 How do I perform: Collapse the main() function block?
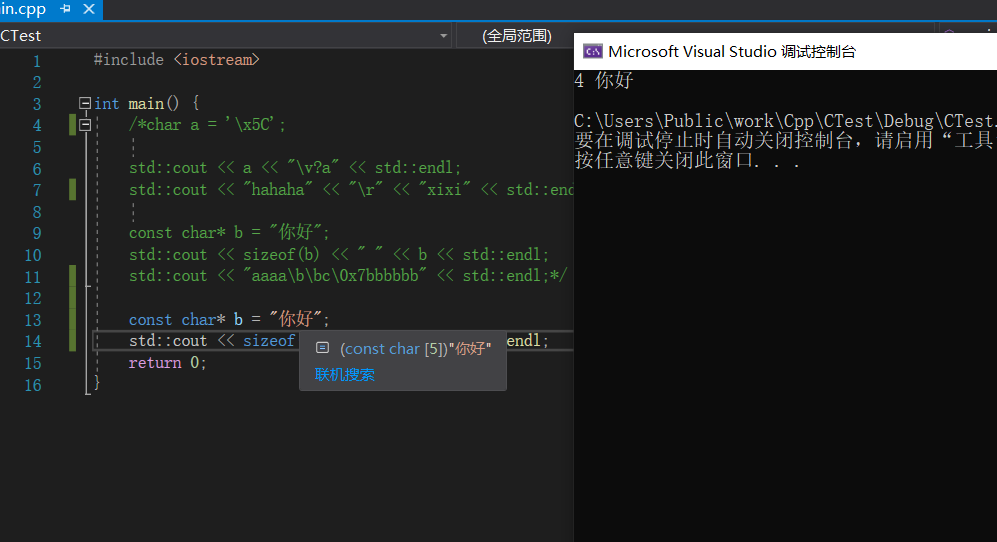(x=85, y=103)
